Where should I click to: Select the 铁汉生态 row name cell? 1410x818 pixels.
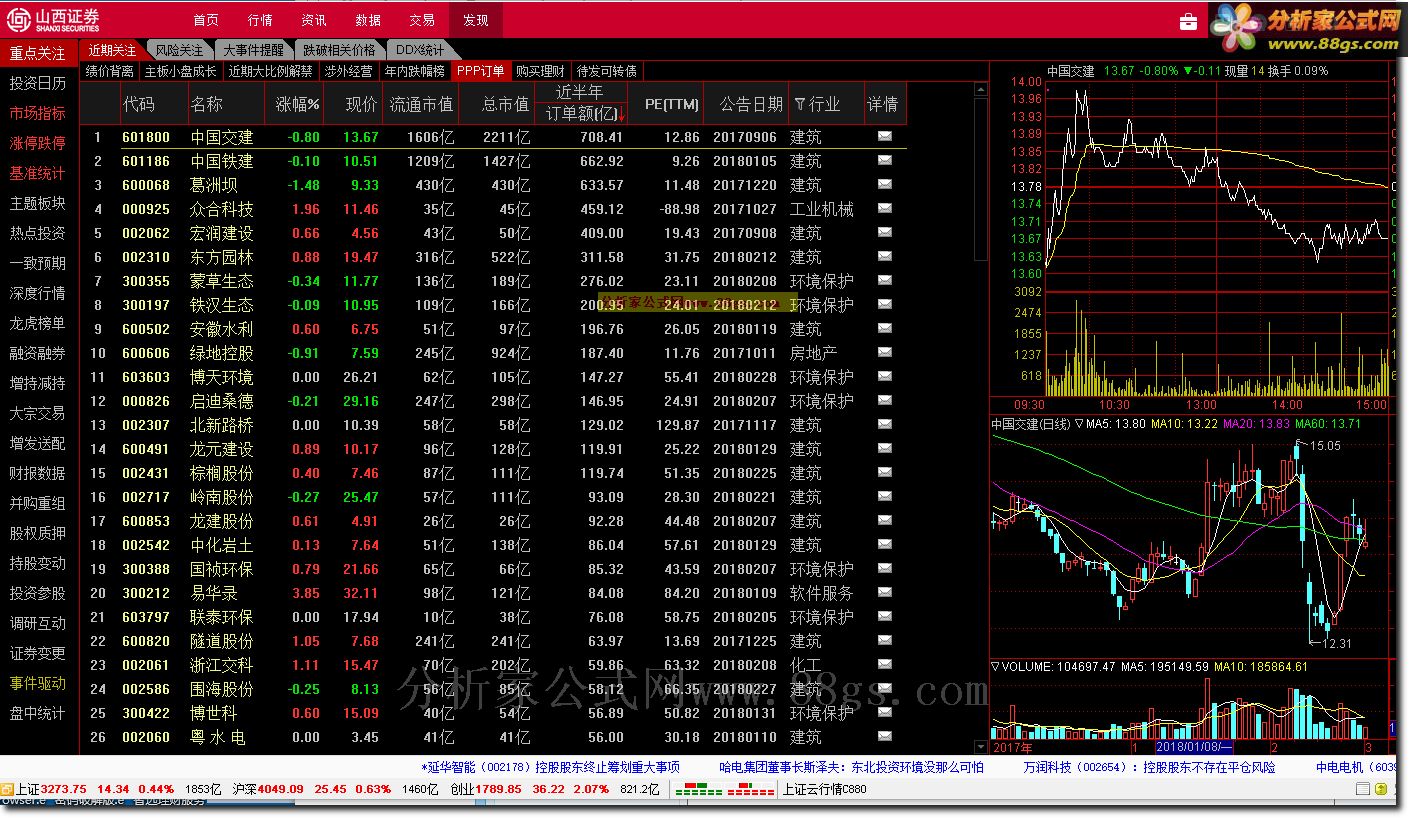[221, 305]
